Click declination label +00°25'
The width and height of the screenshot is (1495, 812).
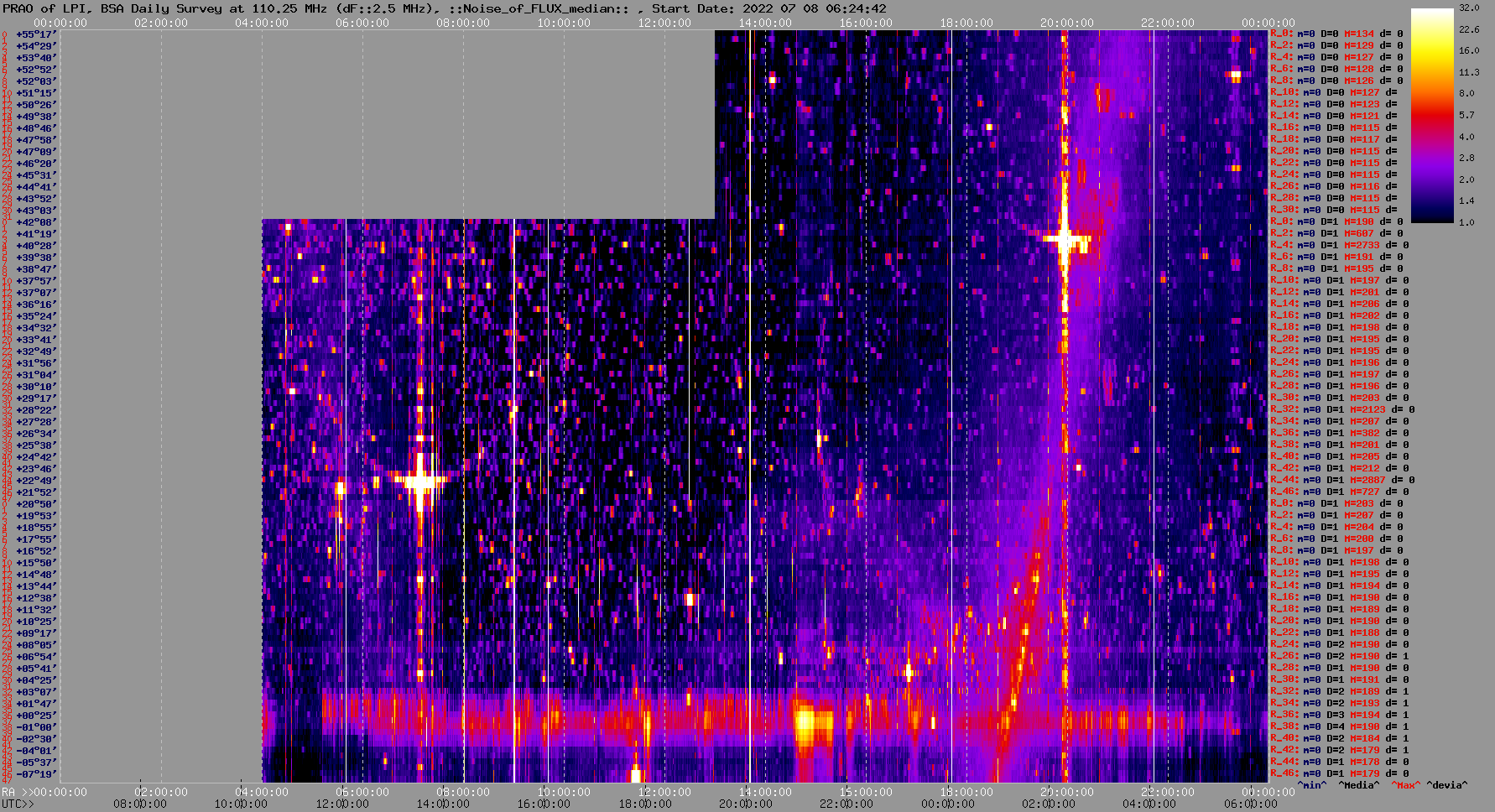pyautogui.click(x=35, y=716)
